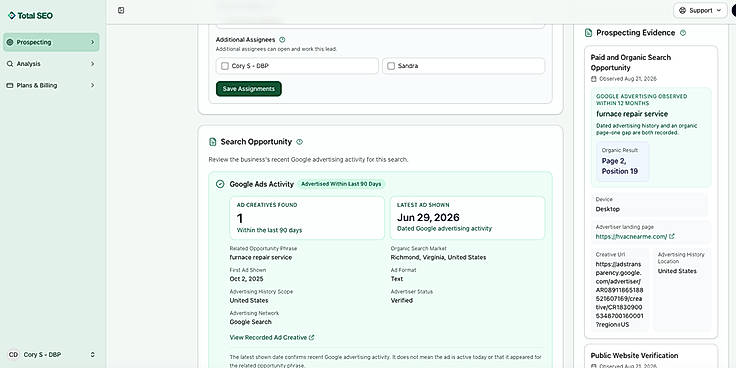736x368 pixels.
Task: Click the Richmond, Virginia, United States value
Action: 438,258
